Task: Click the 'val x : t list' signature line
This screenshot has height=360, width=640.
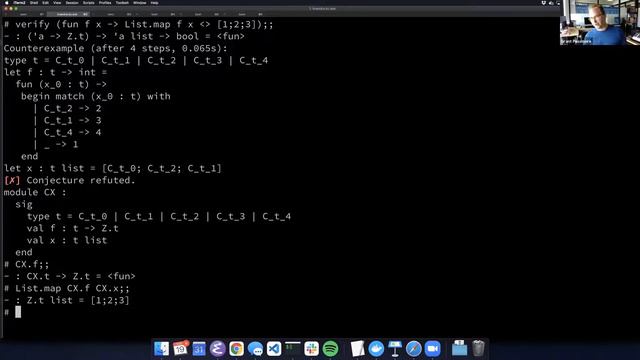Action: click(x=67, y=240)
